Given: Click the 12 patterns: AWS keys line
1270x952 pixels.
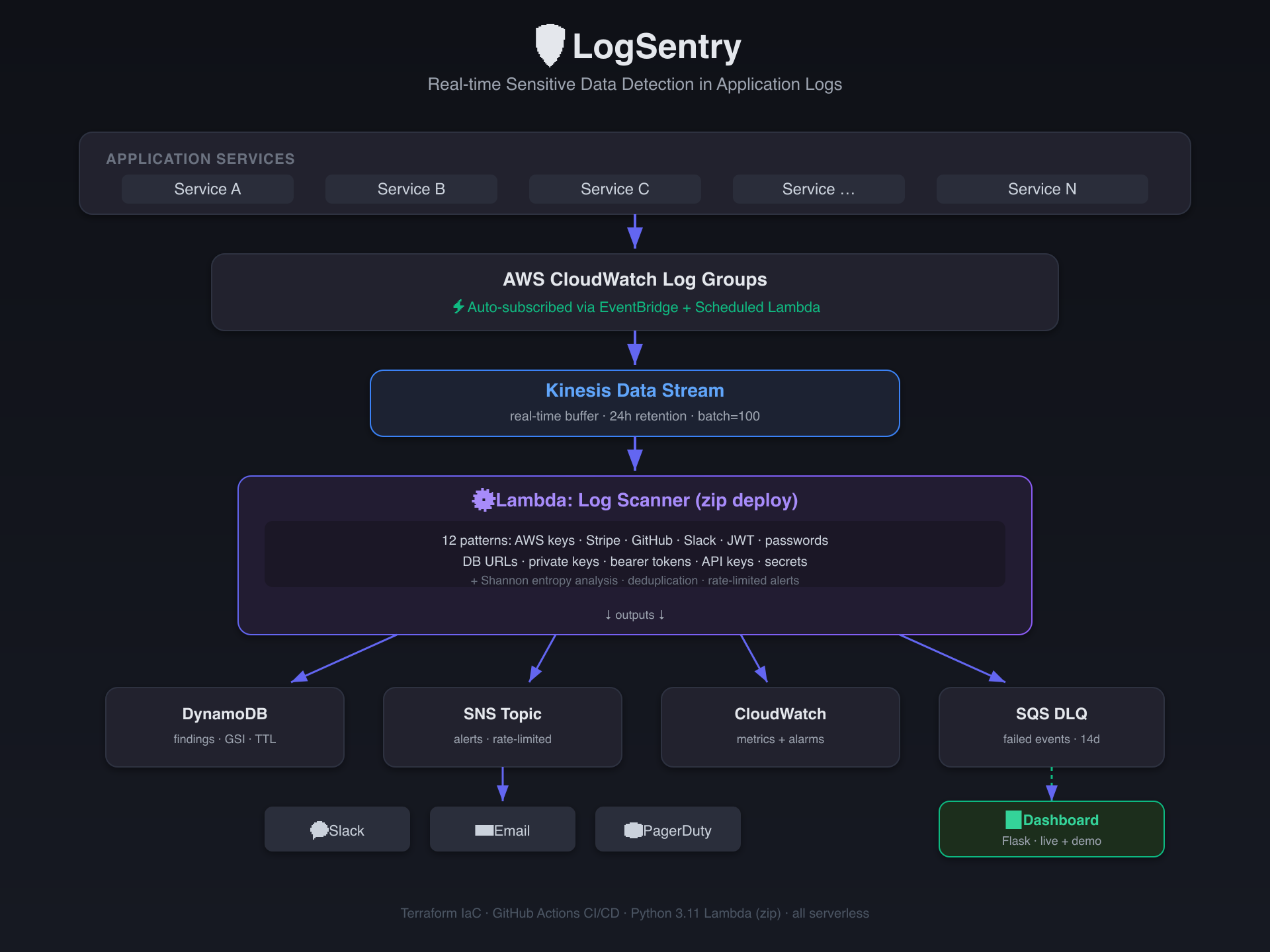Looking at the screenshot, I should point(635,540).
